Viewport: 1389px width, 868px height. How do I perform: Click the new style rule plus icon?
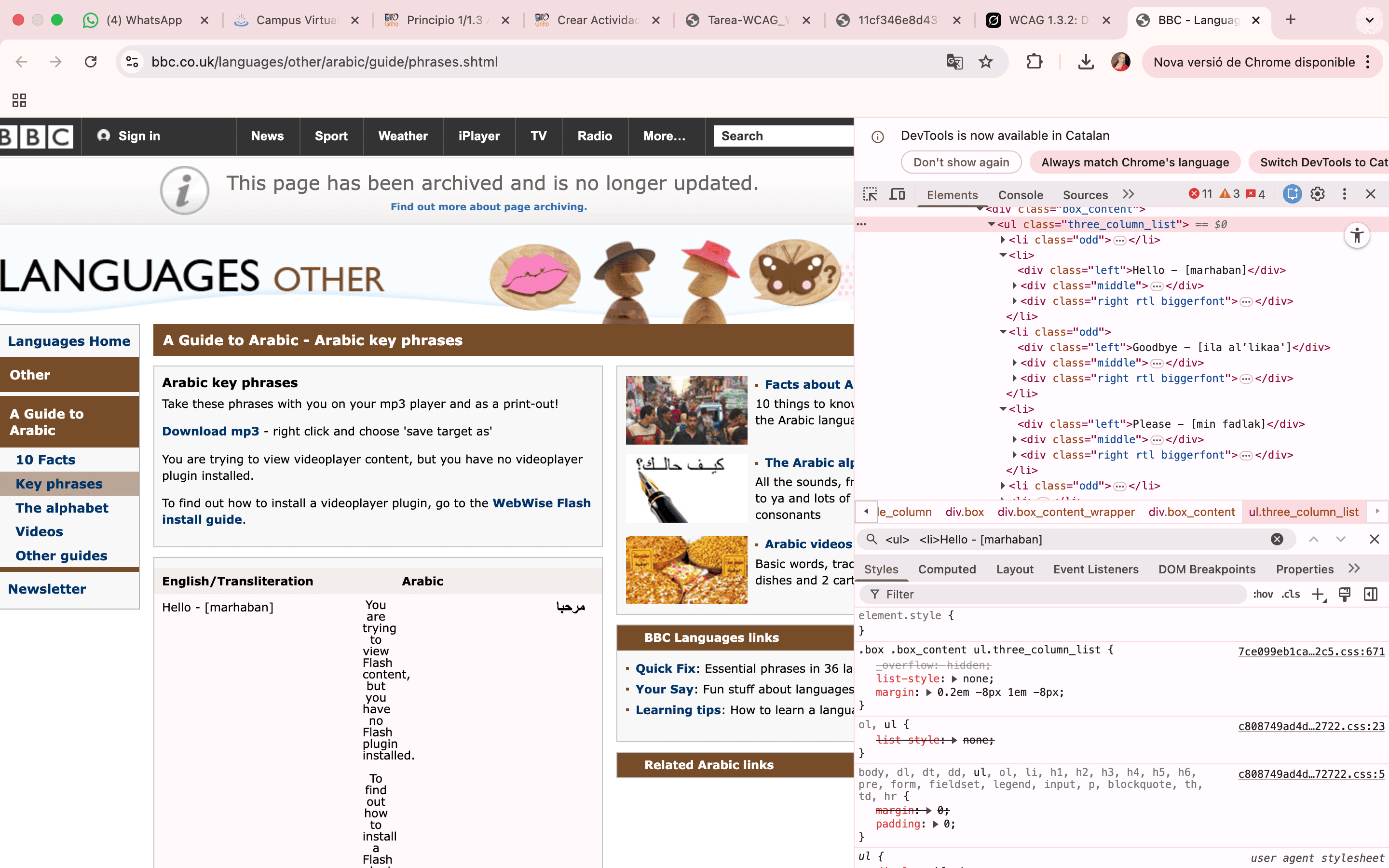1319,594
